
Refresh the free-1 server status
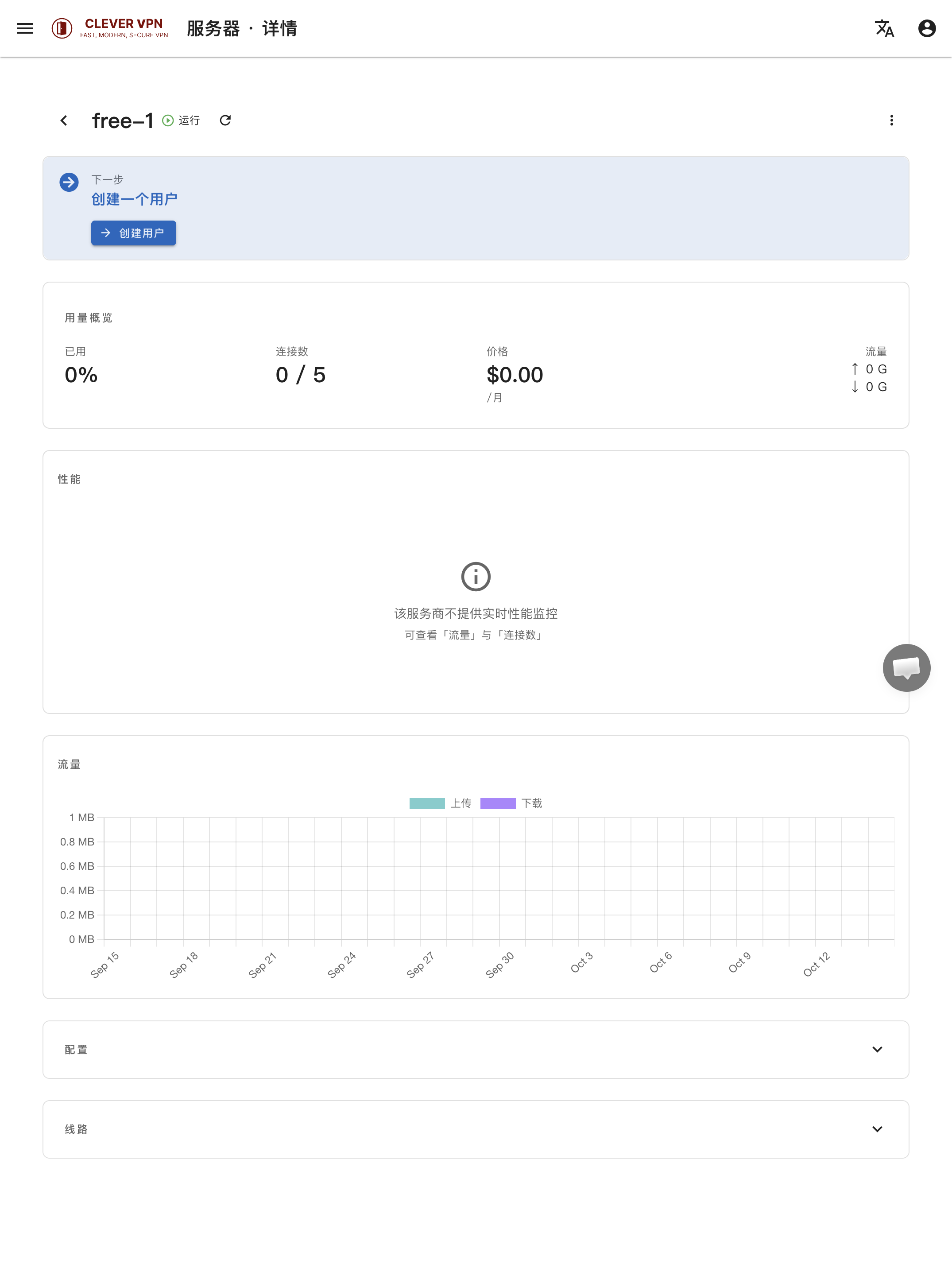pyautogui.click(x=225, y=120)
